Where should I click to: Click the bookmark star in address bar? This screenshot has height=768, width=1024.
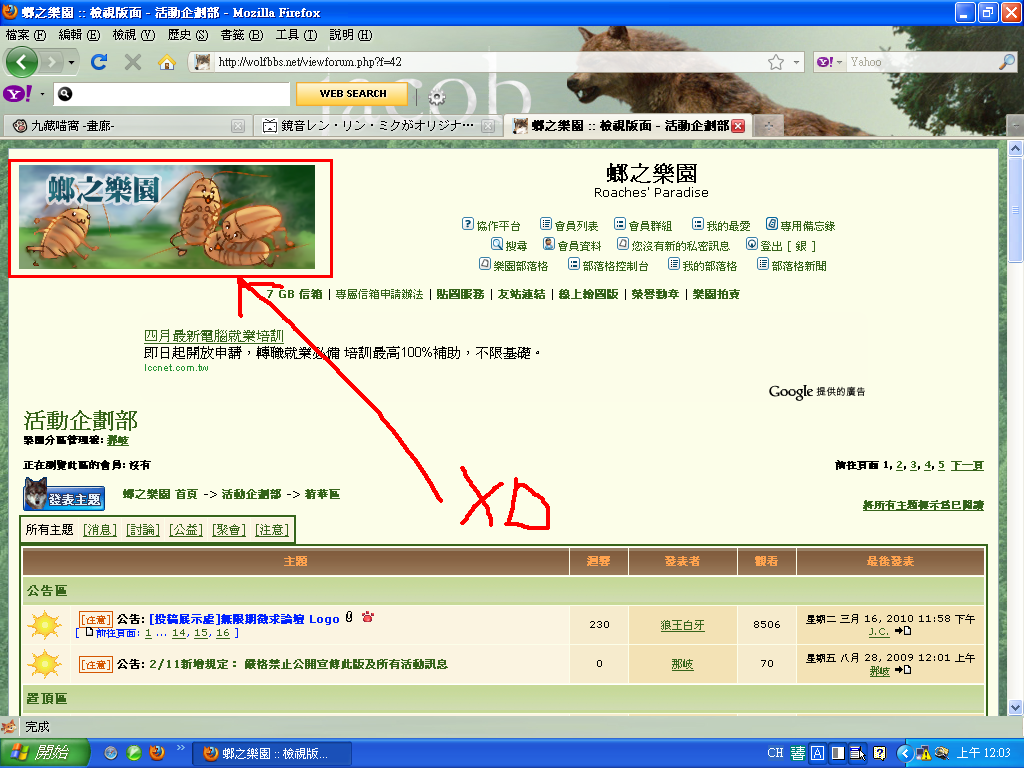[x=775, y=62]
